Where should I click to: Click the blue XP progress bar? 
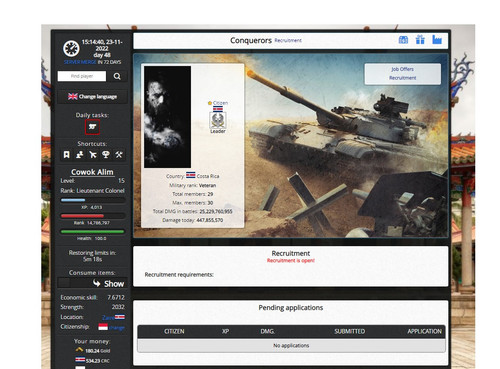coord(93,200)
